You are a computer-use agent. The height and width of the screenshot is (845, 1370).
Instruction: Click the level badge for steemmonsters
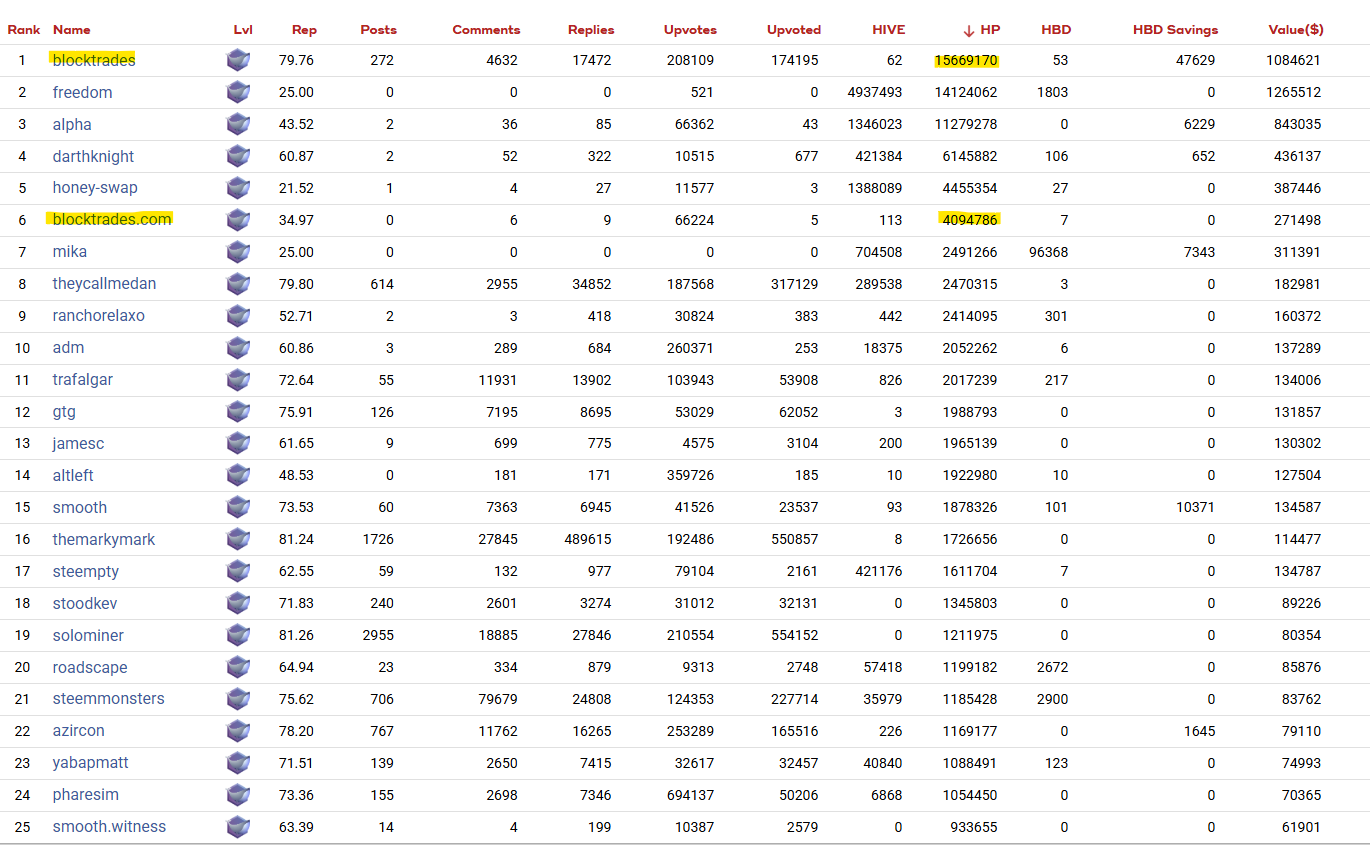pos(238,699)
